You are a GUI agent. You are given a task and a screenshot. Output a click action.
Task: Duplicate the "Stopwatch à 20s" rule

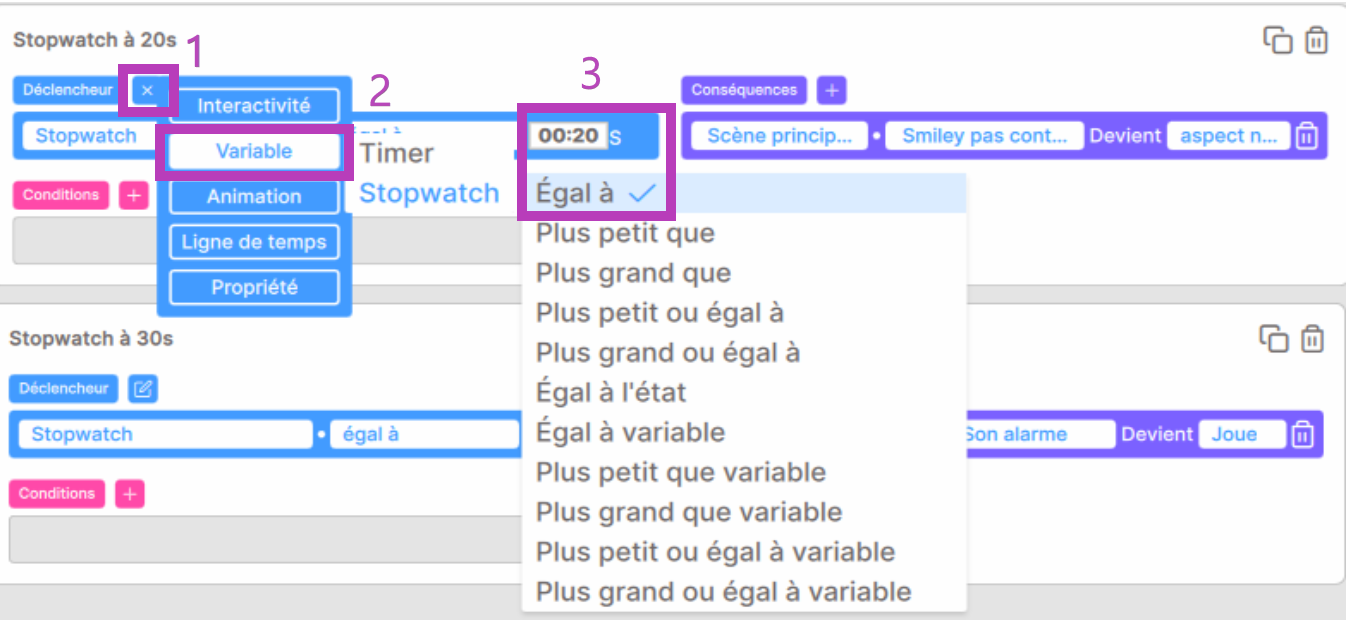[1278, 40]
